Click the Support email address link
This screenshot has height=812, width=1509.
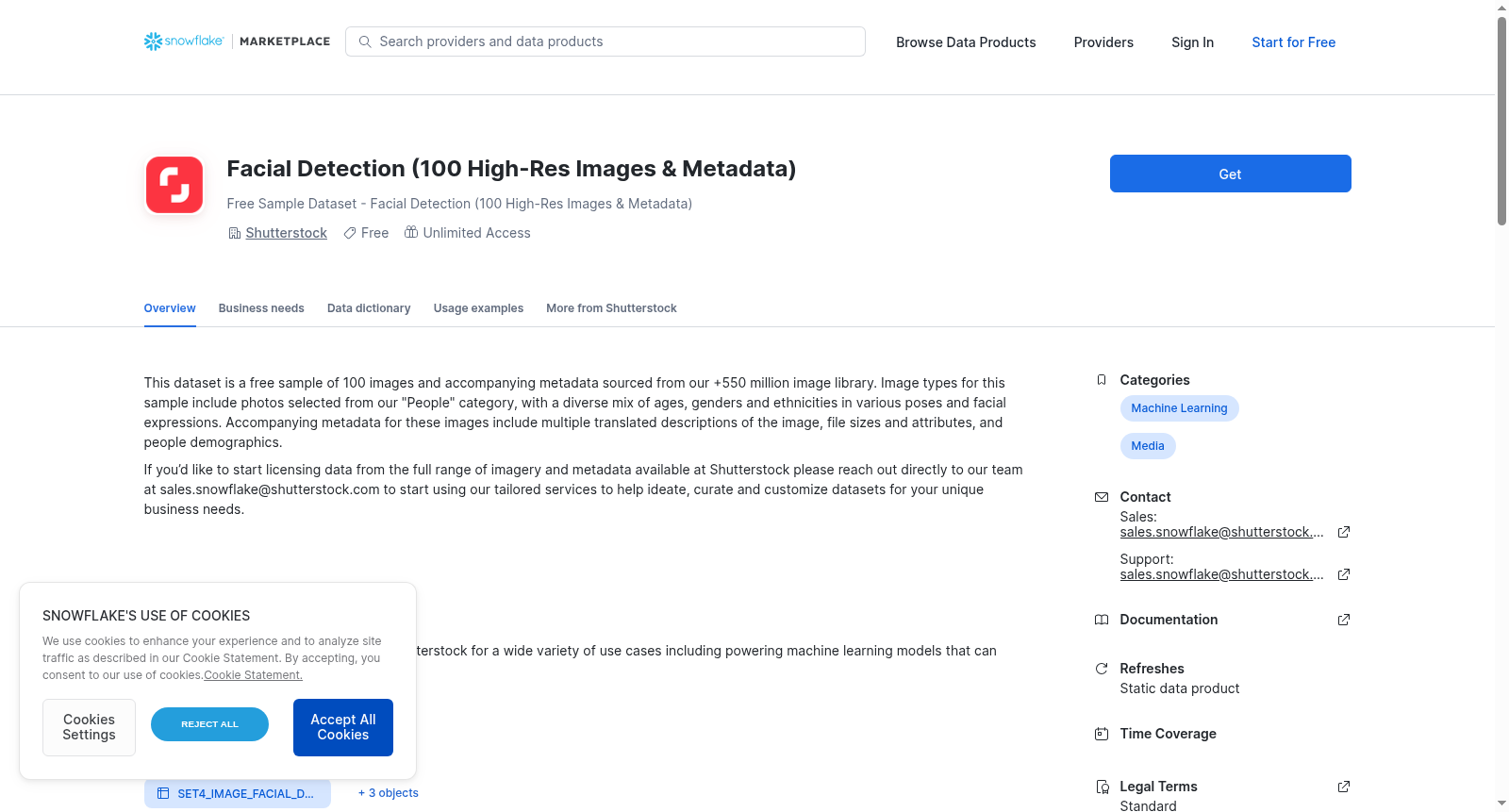1221,574
